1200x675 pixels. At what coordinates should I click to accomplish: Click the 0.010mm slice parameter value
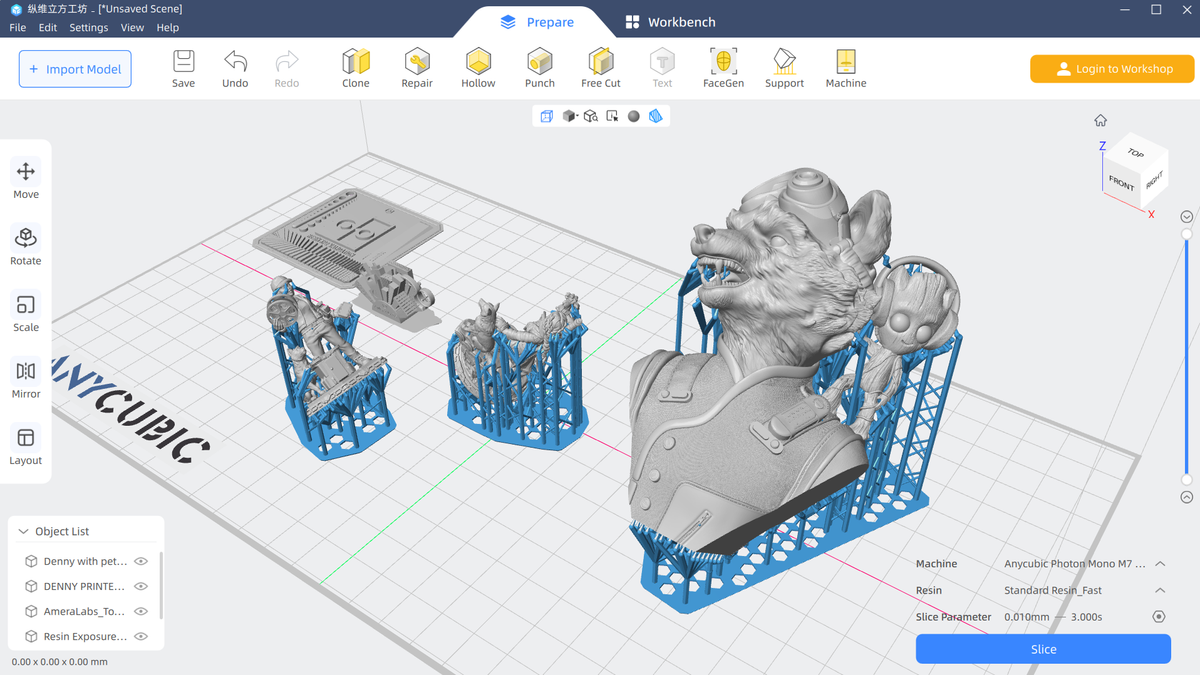click(x=1026, y=617)
